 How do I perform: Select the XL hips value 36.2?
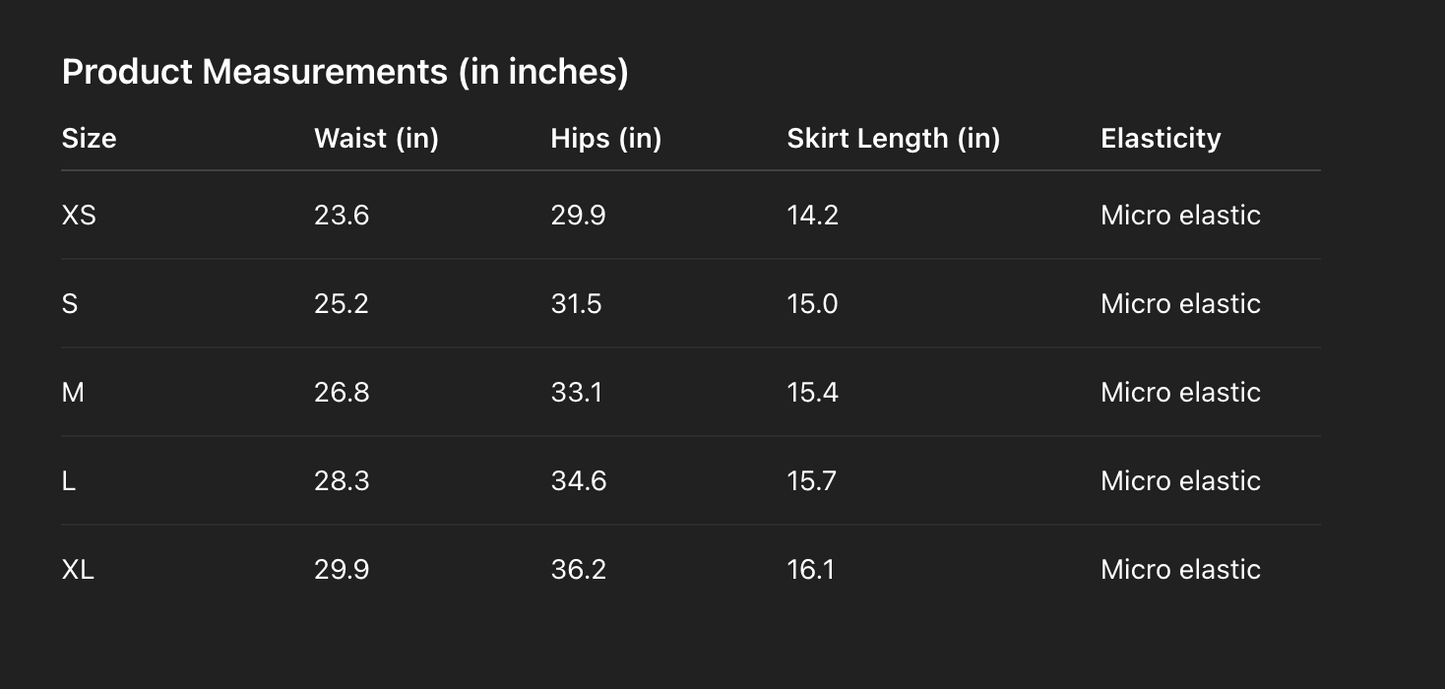578,569
